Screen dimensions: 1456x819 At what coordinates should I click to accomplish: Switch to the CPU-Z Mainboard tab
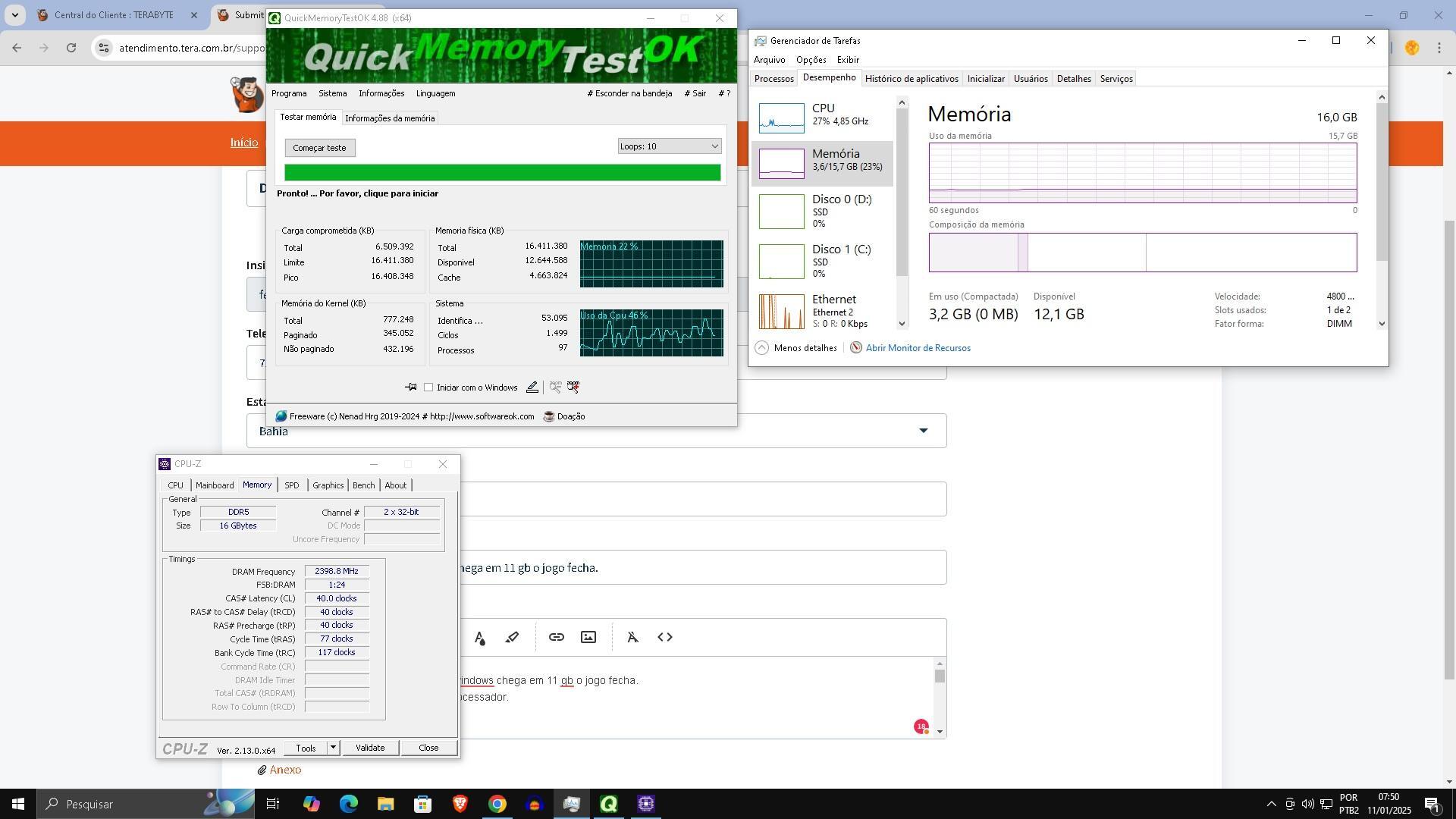[215, 485]
